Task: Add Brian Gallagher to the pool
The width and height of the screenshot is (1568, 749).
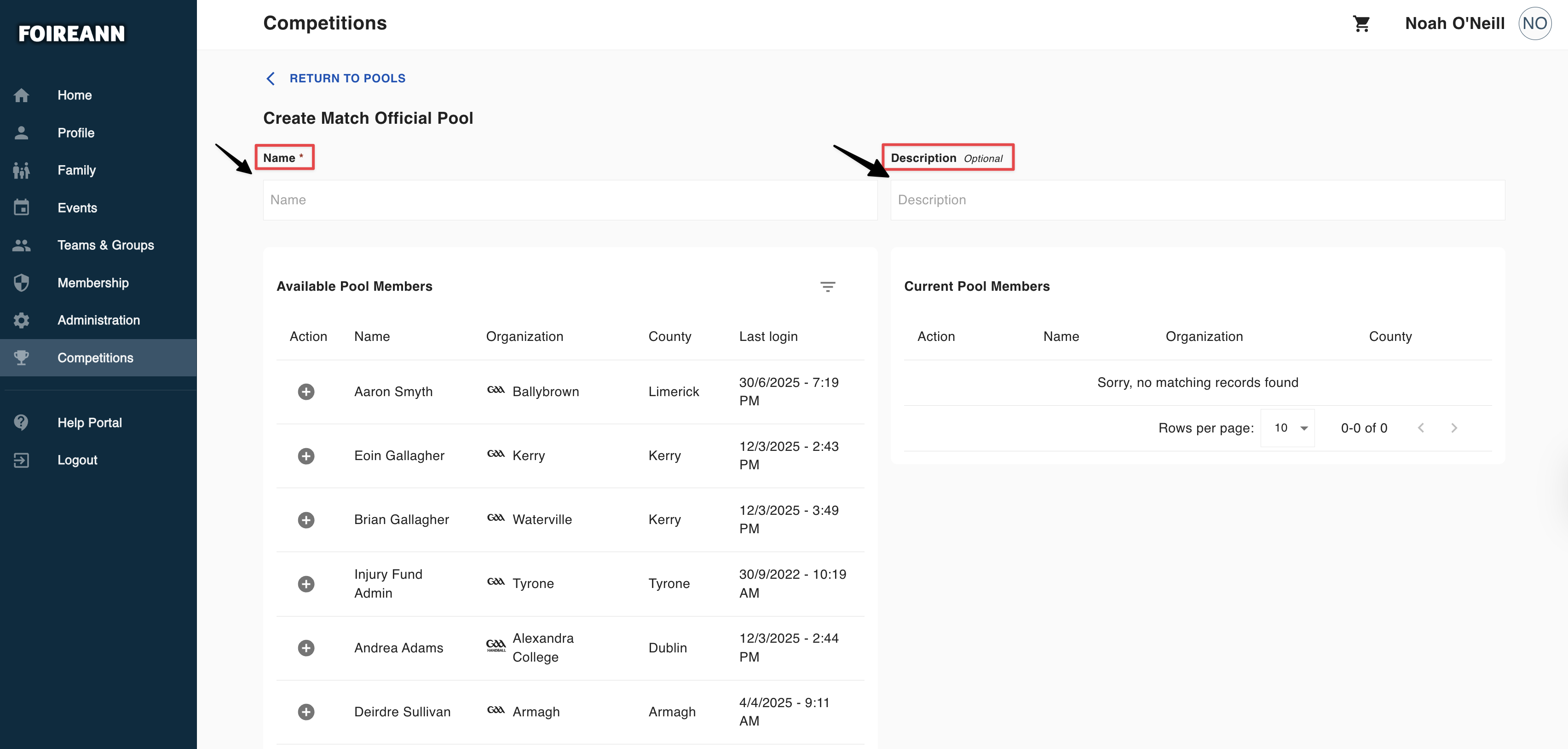Action: [x=306, y=519]
